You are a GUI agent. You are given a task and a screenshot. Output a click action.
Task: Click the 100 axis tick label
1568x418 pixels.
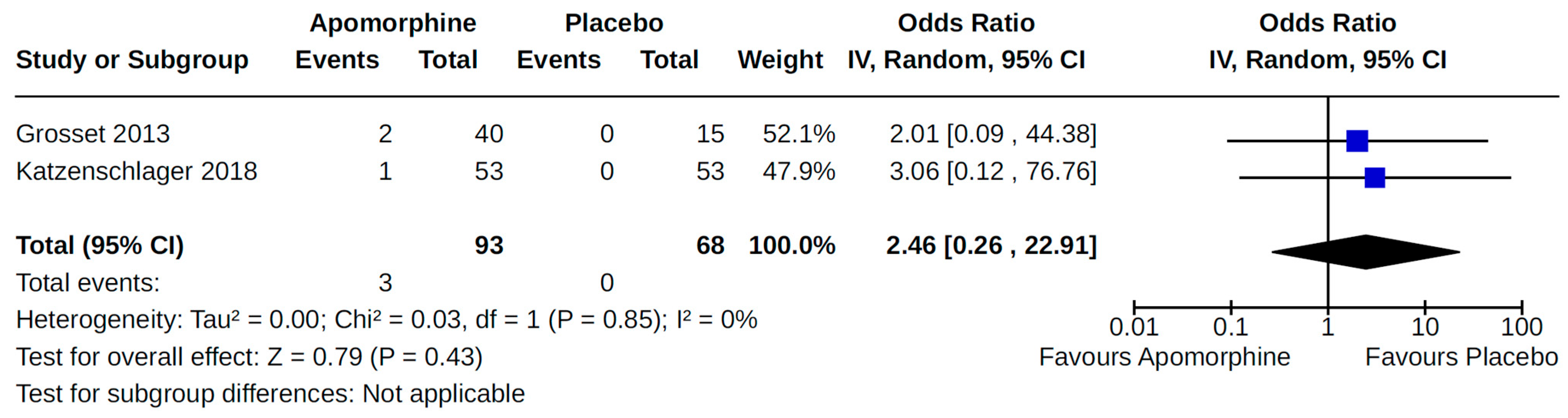(1521, 327)
